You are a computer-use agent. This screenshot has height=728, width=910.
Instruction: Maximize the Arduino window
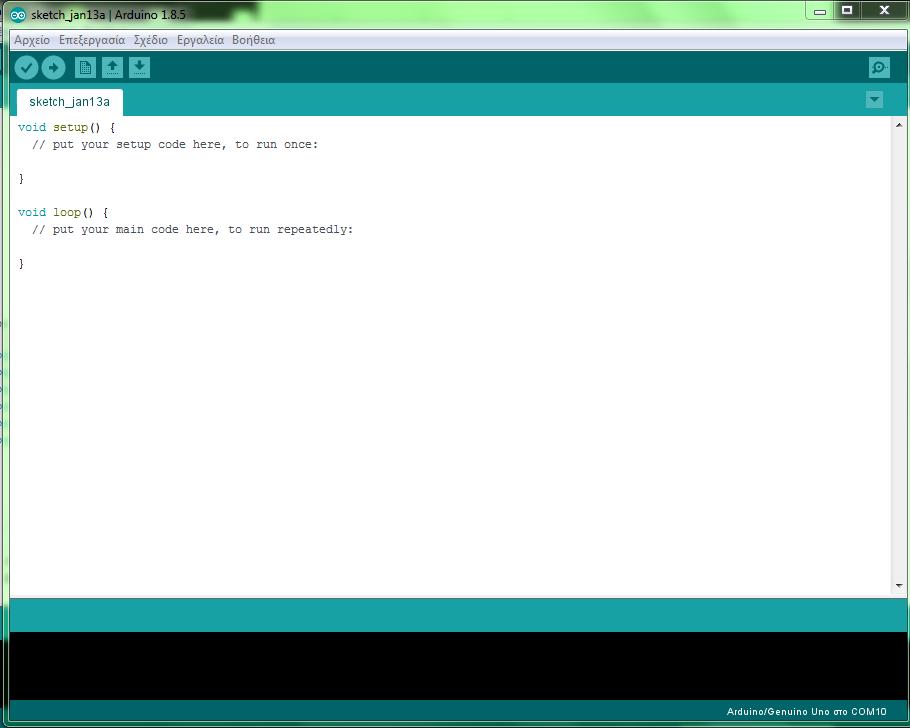point(847,11)
